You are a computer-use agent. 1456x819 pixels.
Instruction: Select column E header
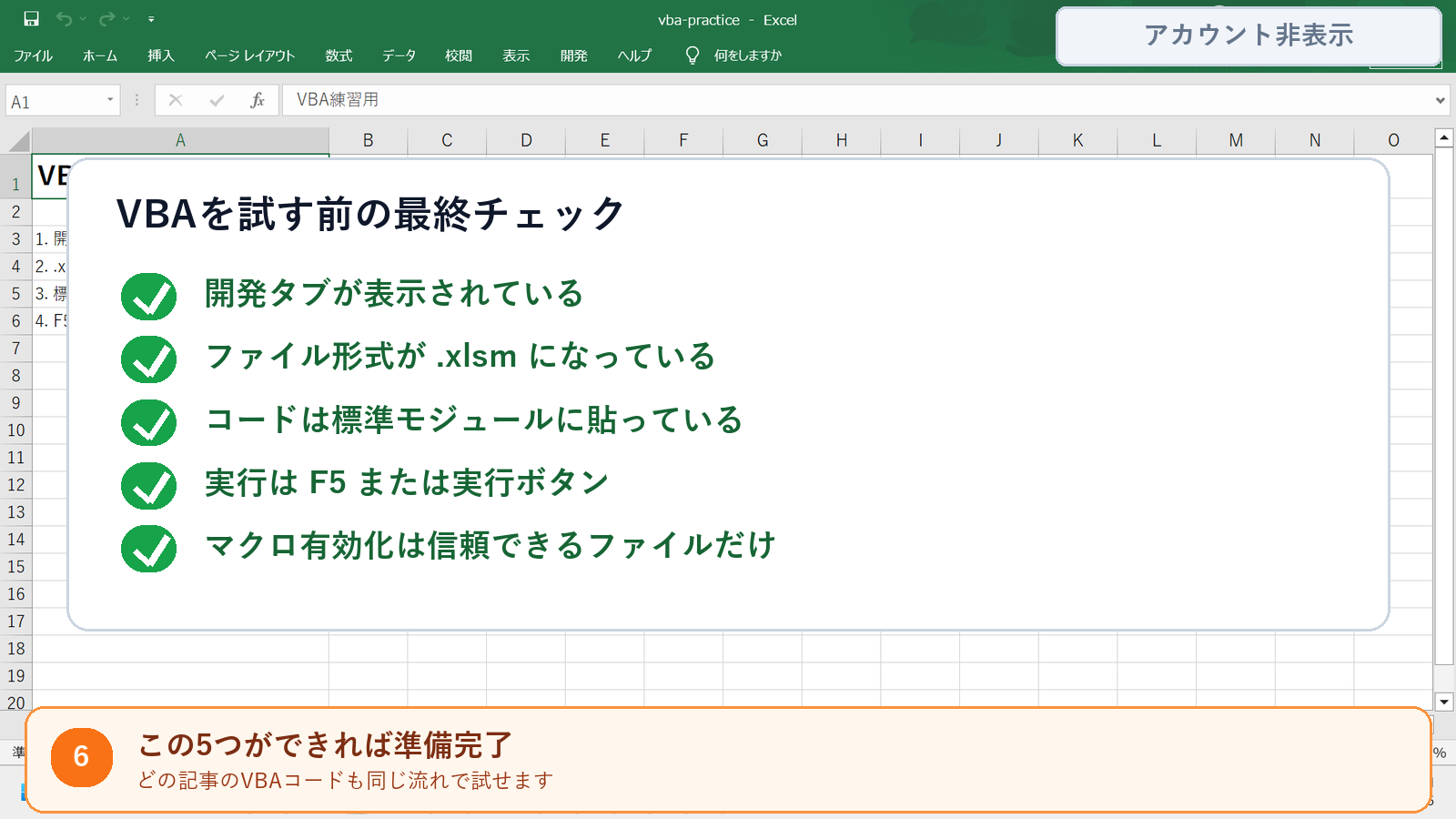pos(604,140)
